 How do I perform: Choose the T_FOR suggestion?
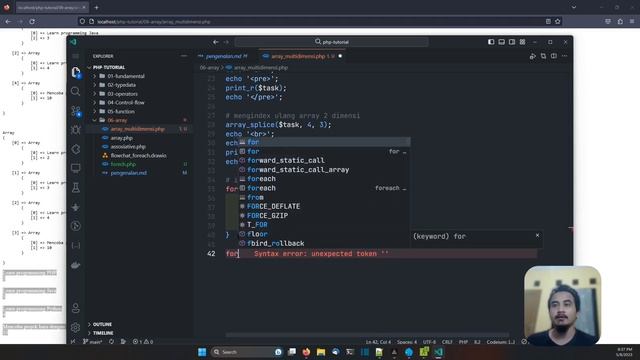point(324,225)
